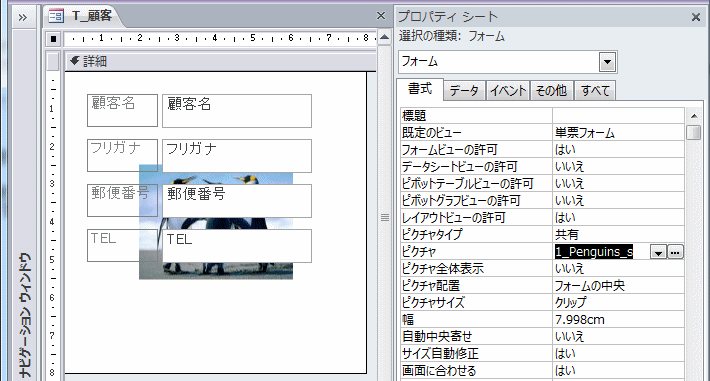
Task: Select the 顧客名 label control
Action: click(x=122, y=110)
